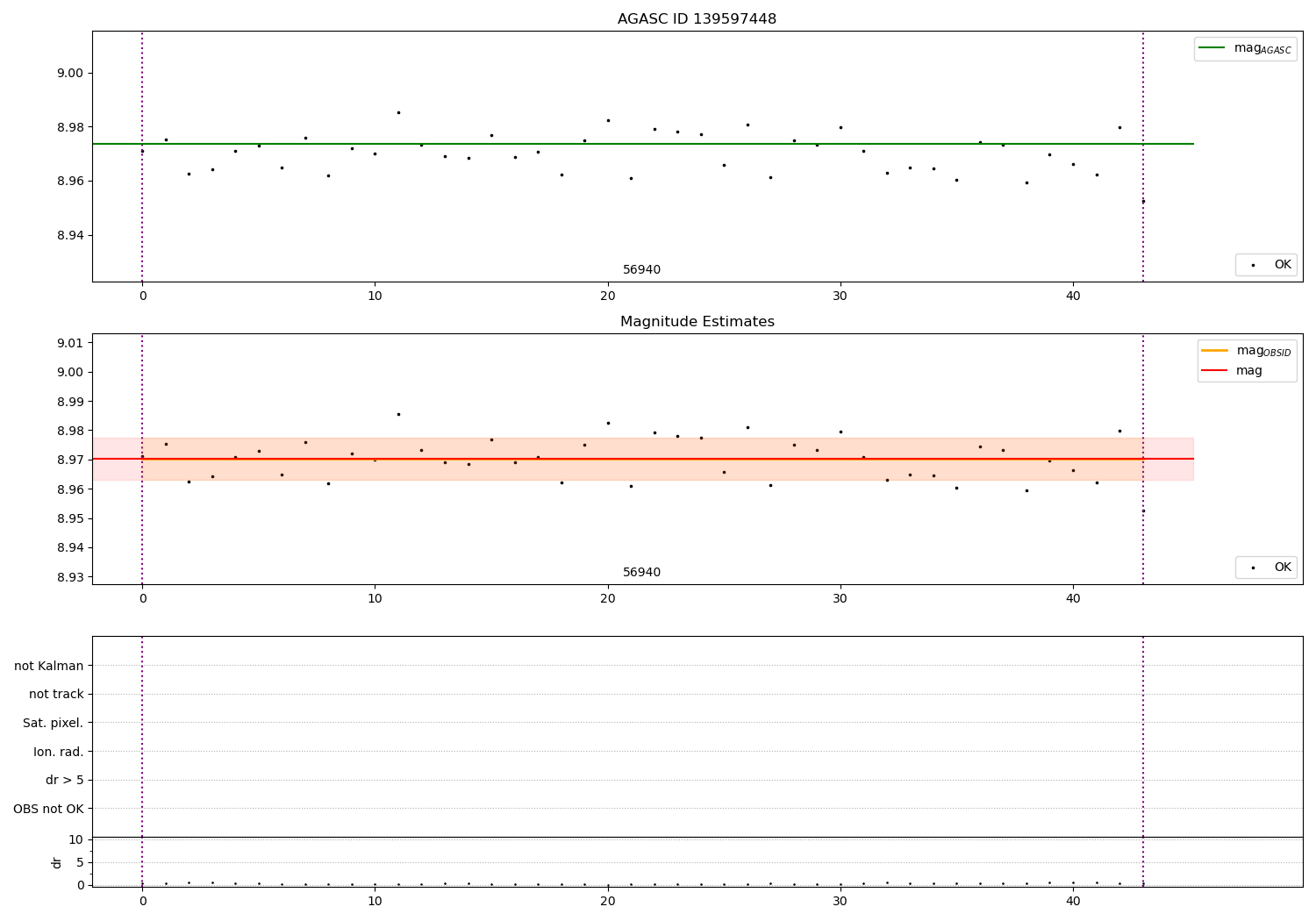Click the 8.99 y-tick in Magnitude Estimates plot
Viewport: 1316px width, 921px height.
(69, 402)
